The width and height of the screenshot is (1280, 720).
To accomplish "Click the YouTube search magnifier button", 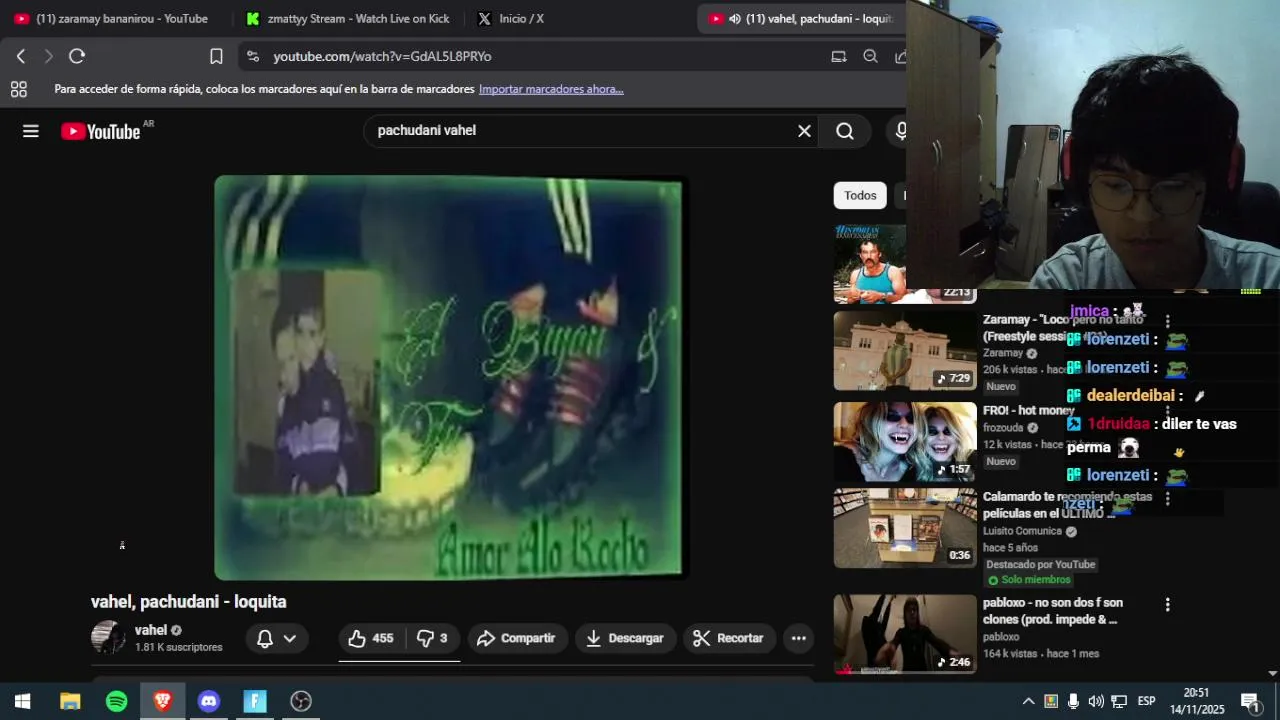I will coord(845,131).
